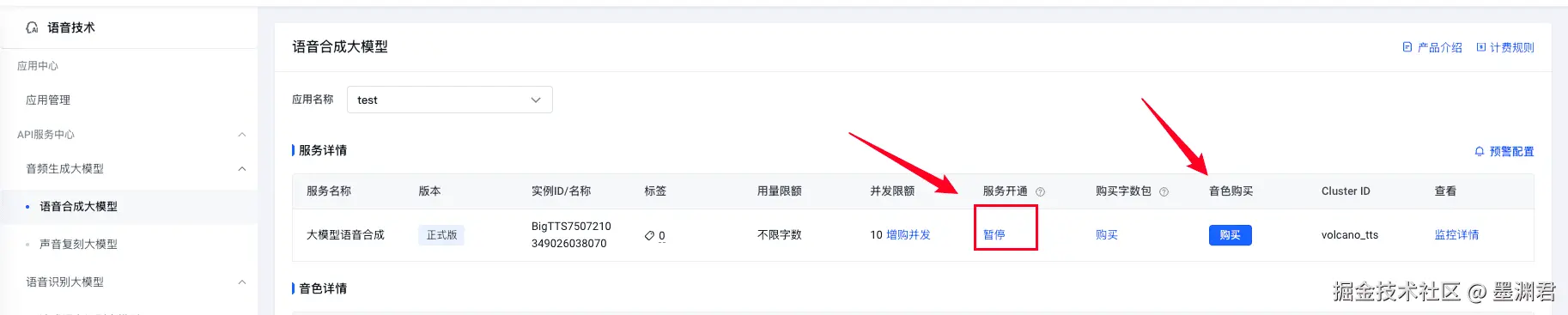1568x315 pixels.
Task: Click help icon beside 服务开通
Action: [x=1040, y=191]
